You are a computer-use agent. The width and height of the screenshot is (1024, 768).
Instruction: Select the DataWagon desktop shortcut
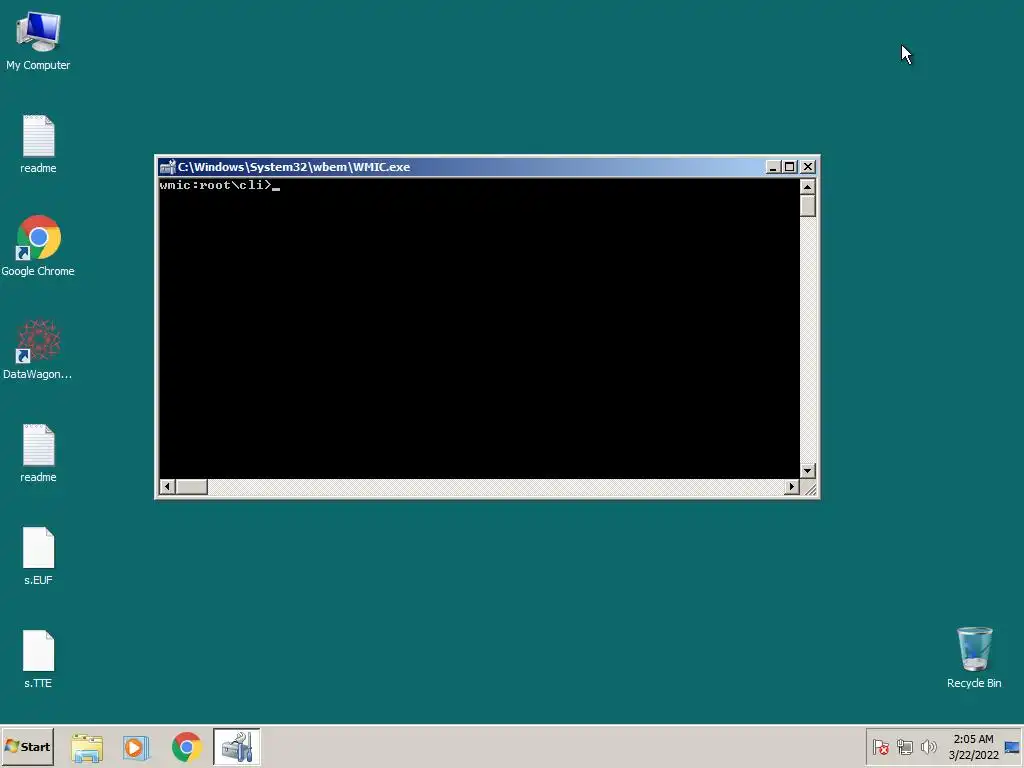38,349
